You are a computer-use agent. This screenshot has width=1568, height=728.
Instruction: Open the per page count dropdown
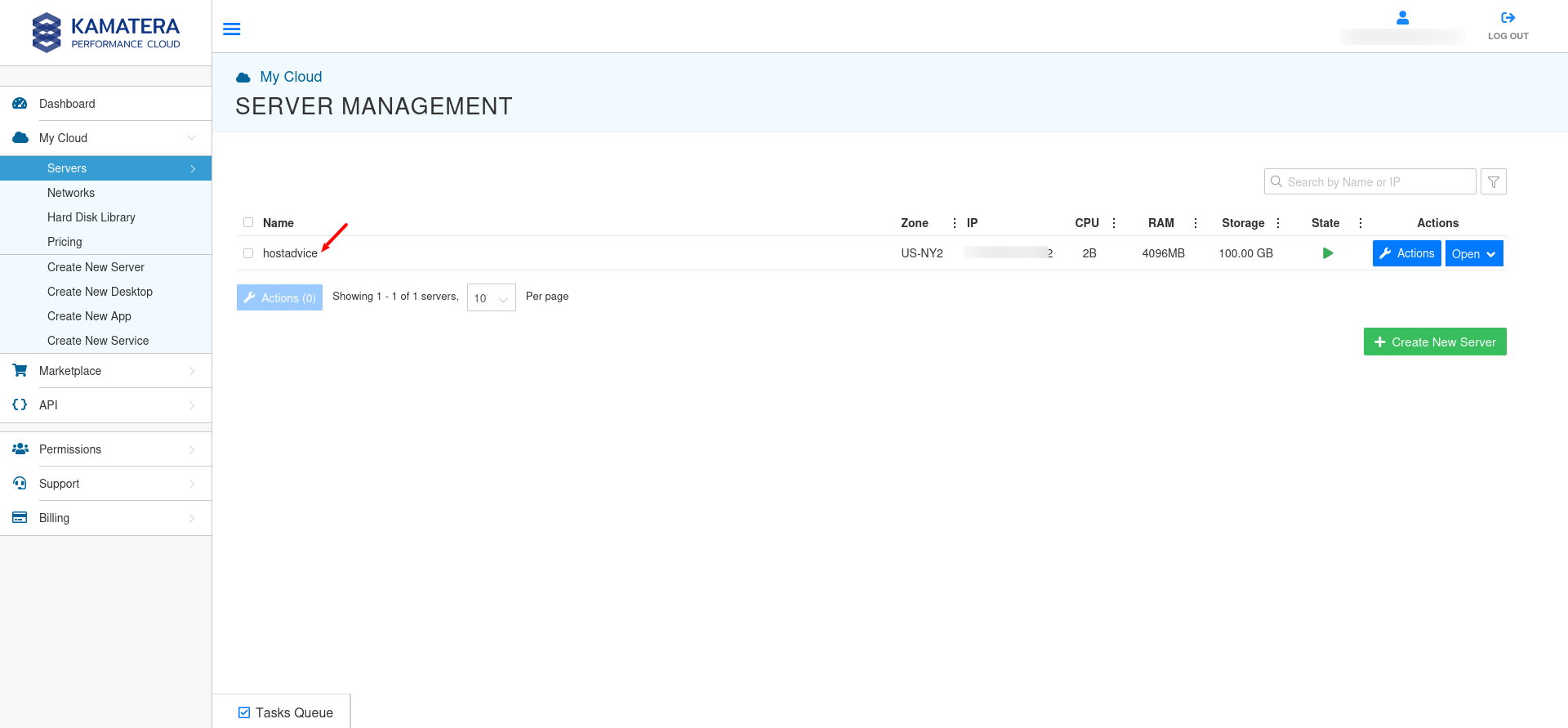(x=492, y=297)
